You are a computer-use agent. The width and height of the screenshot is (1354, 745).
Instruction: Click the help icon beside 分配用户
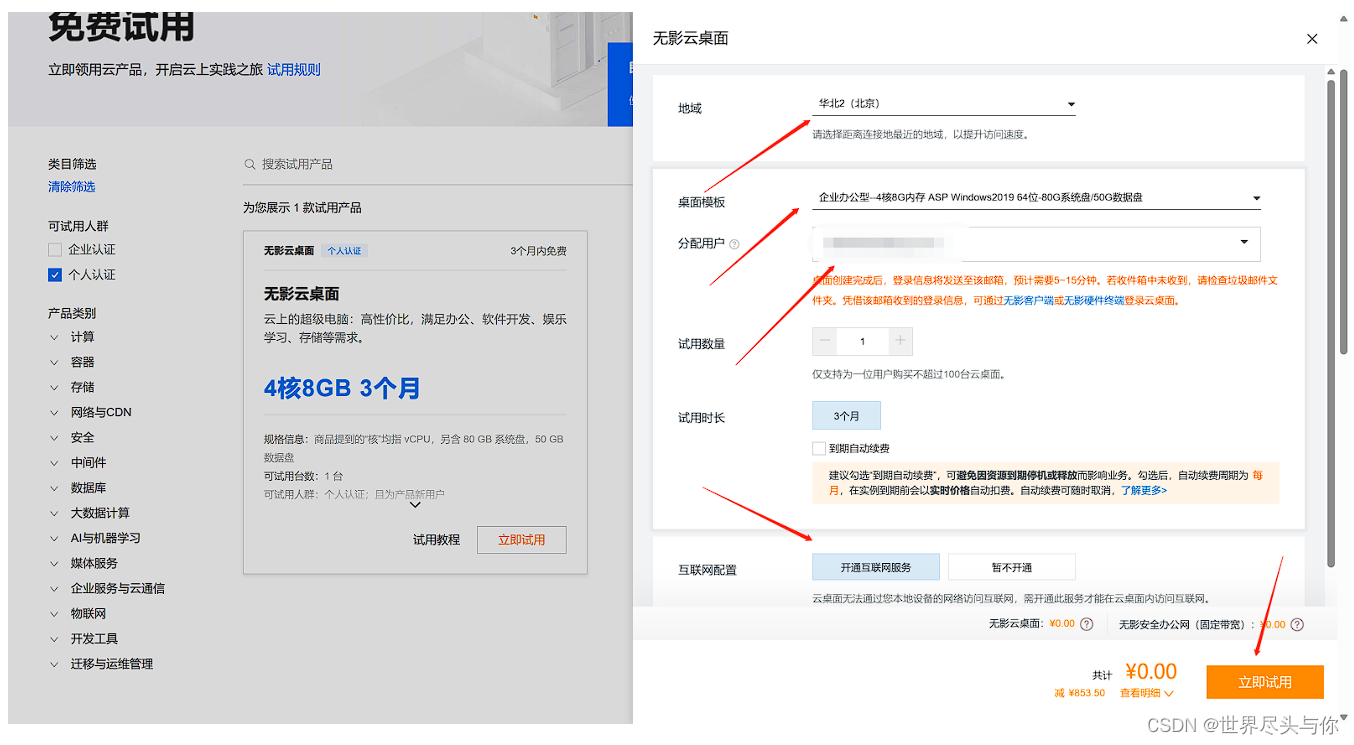click(734, 244)
